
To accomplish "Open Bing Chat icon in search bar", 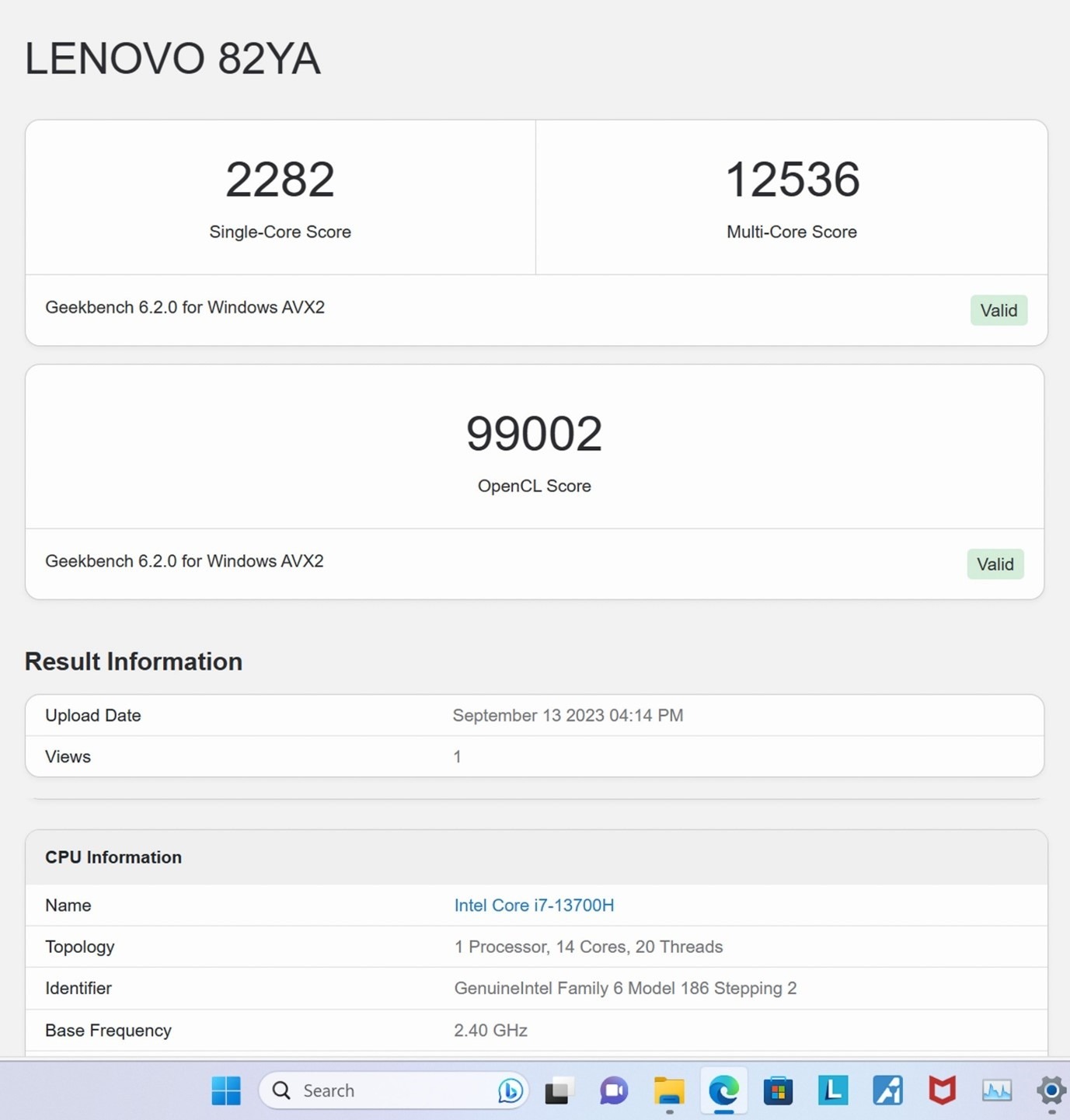I will click(x=511, y=1090).
